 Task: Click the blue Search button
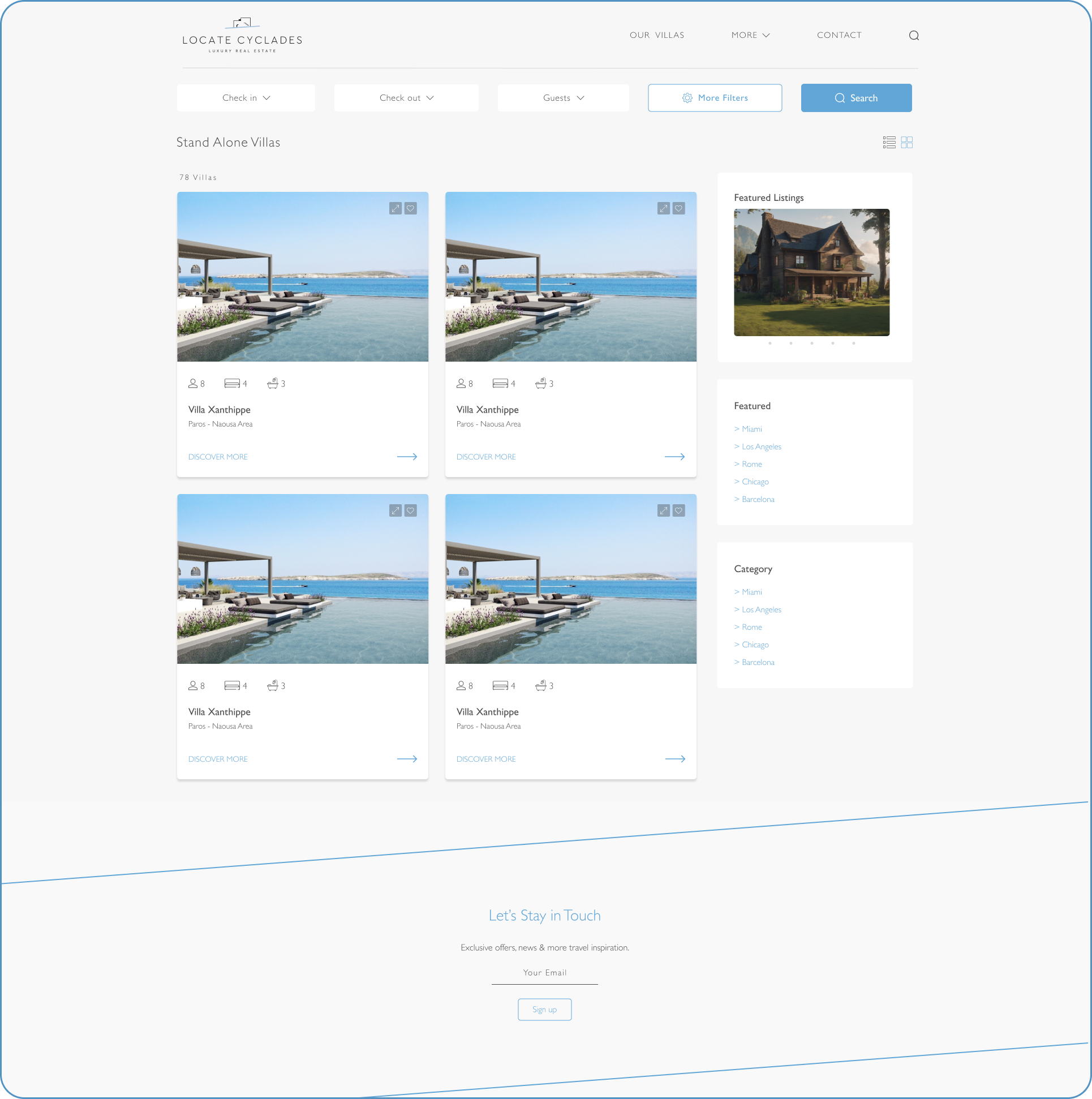click(856, 97)
